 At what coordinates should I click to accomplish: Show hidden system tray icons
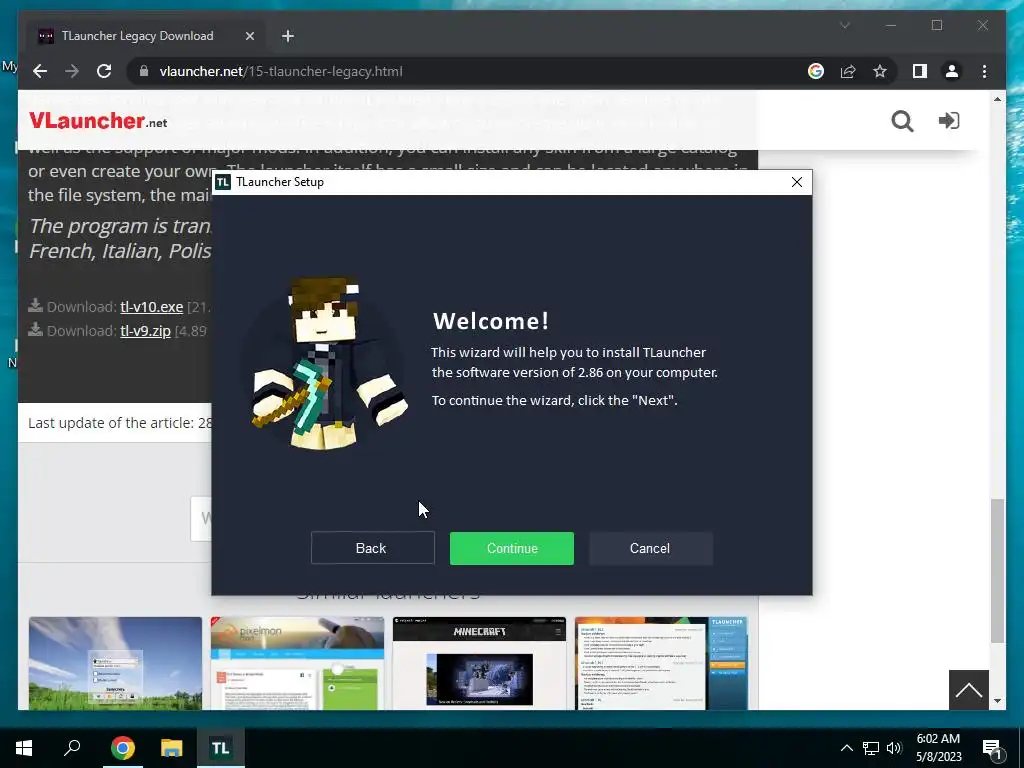pos(846,748)
